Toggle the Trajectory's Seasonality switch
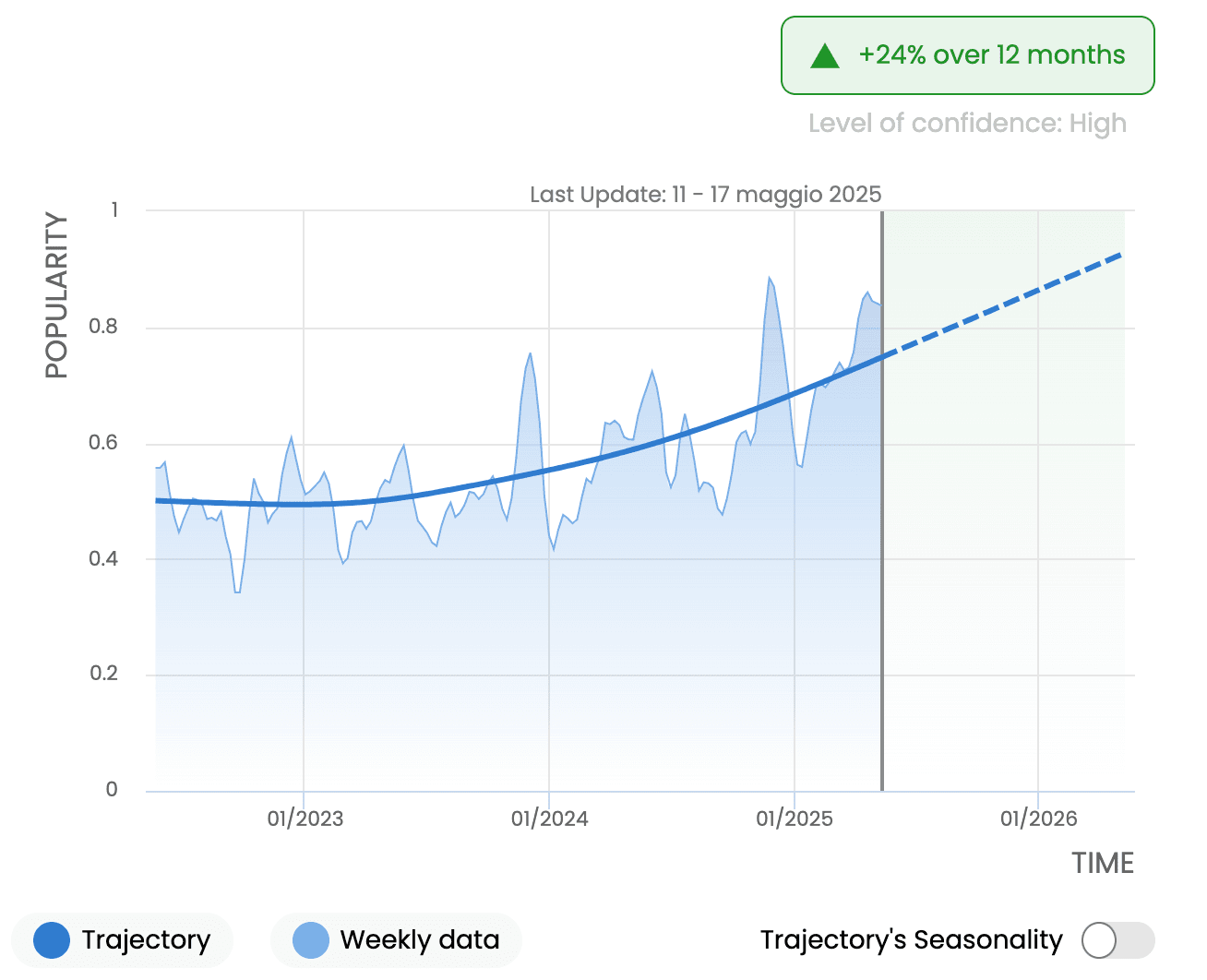This screenshot has height=980, width=1207. coord(1117,940)
